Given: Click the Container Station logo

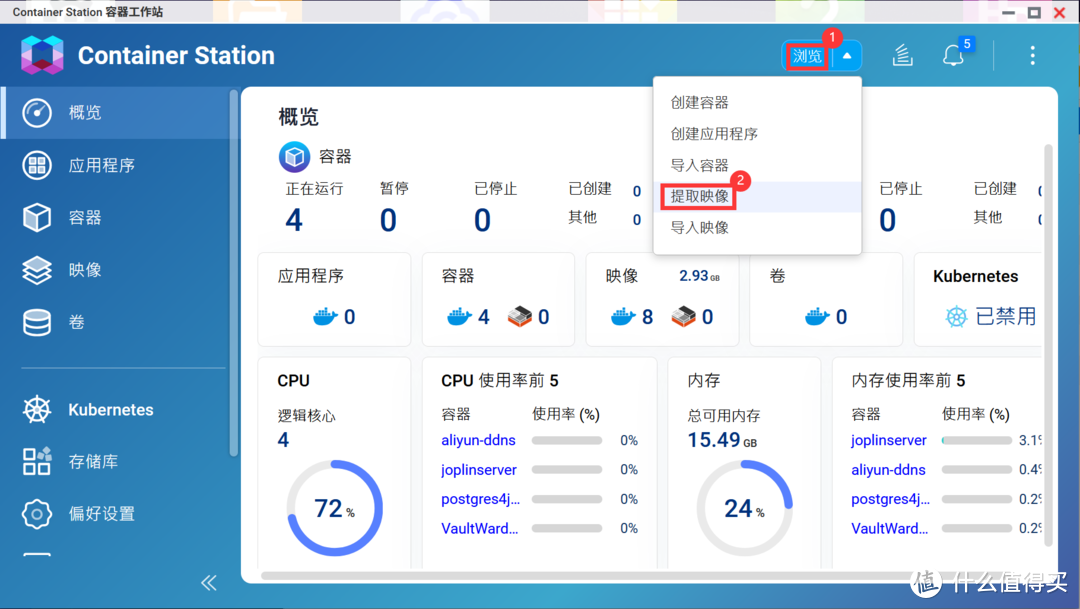Looking at the screenshot, I should pyautogui.click(x=42, y=55).
